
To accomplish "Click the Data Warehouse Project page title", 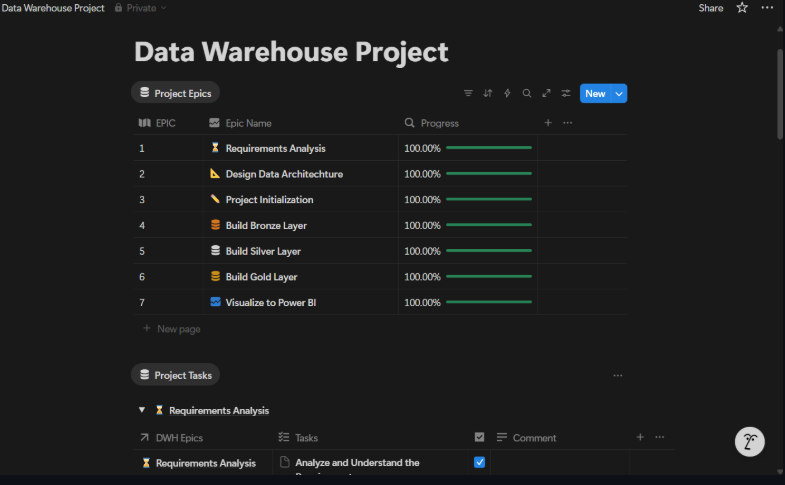I will click(x=291, y=52).
